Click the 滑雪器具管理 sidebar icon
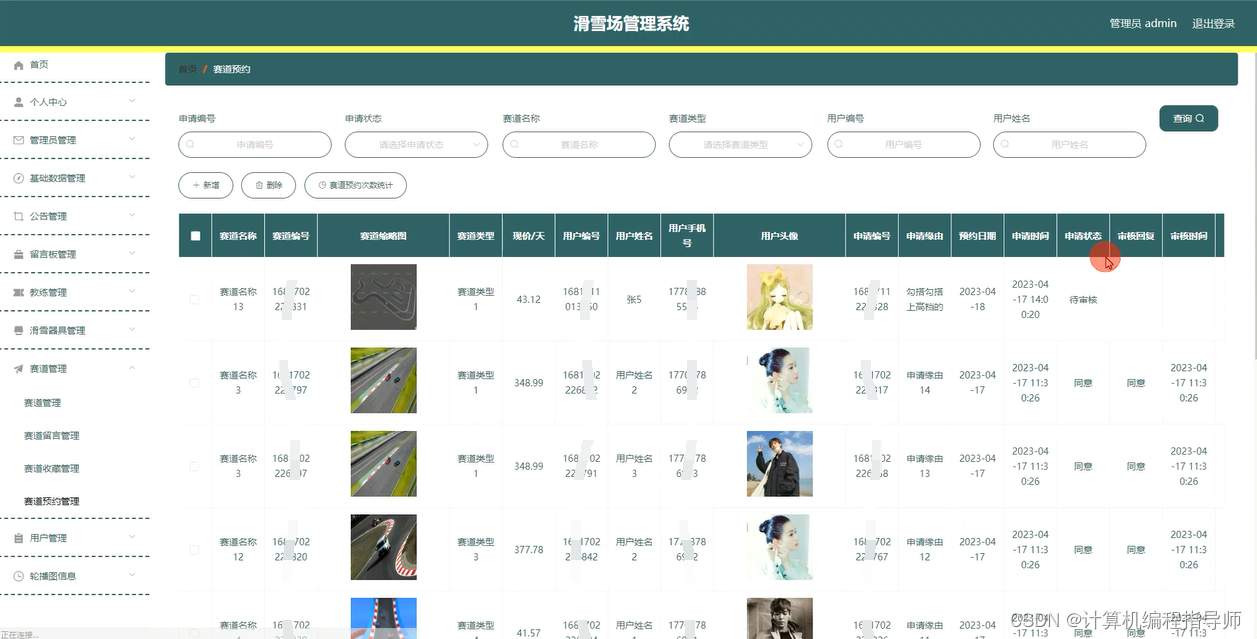Screen dimensions: 1257x639 click(16, 330)
